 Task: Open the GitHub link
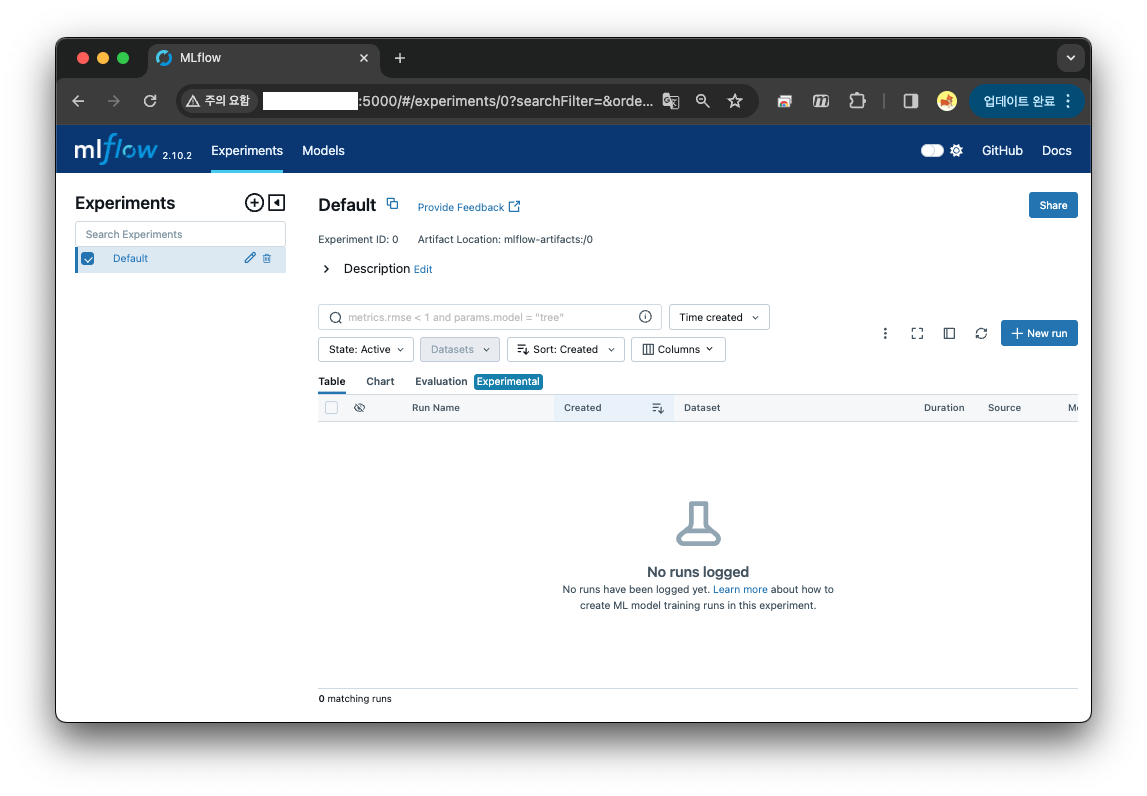[x=1001, y=151]
